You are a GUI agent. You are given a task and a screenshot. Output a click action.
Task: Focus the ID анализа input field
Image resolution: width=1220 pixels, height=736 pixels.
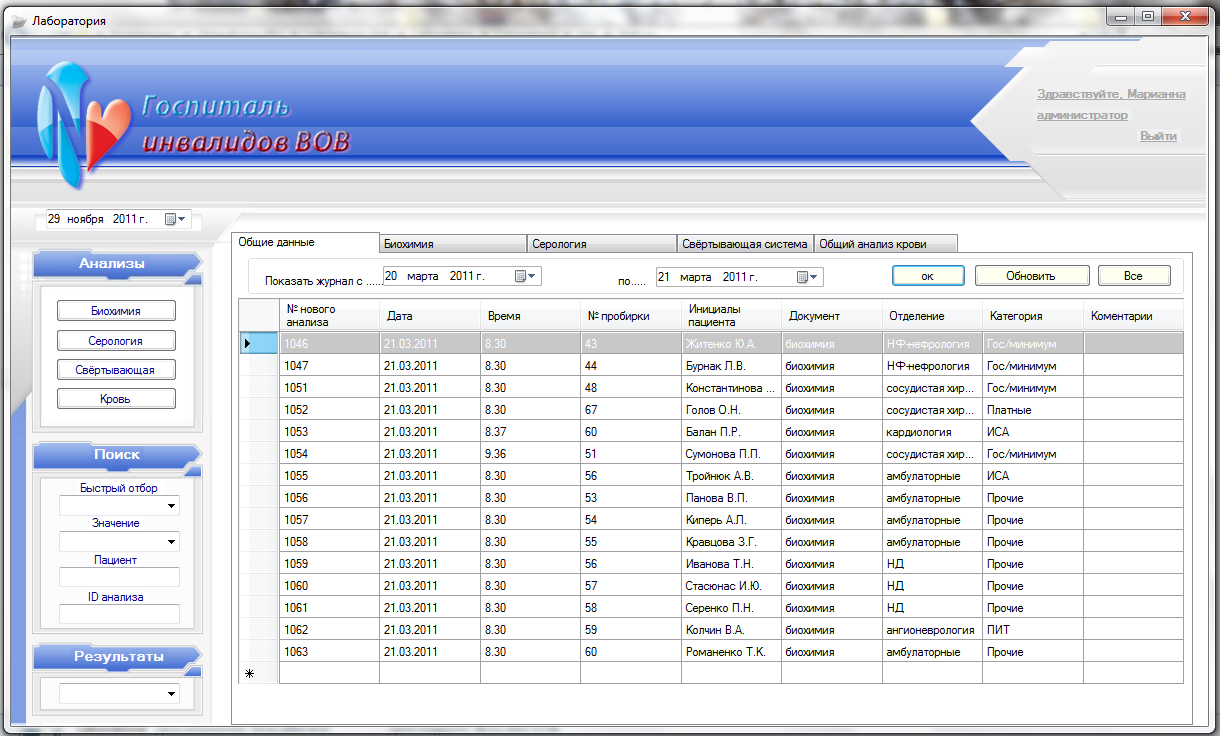(119, 614)
